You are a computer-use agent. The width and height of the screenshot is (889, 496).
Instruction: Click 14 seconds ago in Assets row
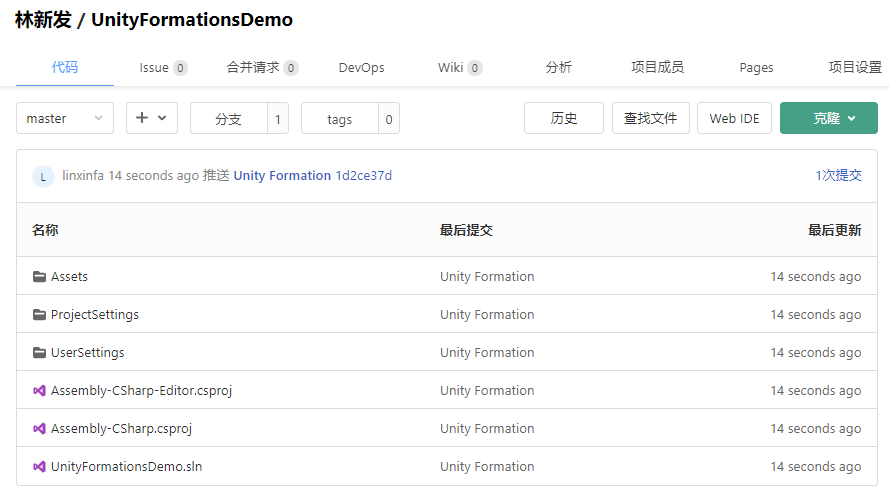pyautogui.click(x=816, y=277)
